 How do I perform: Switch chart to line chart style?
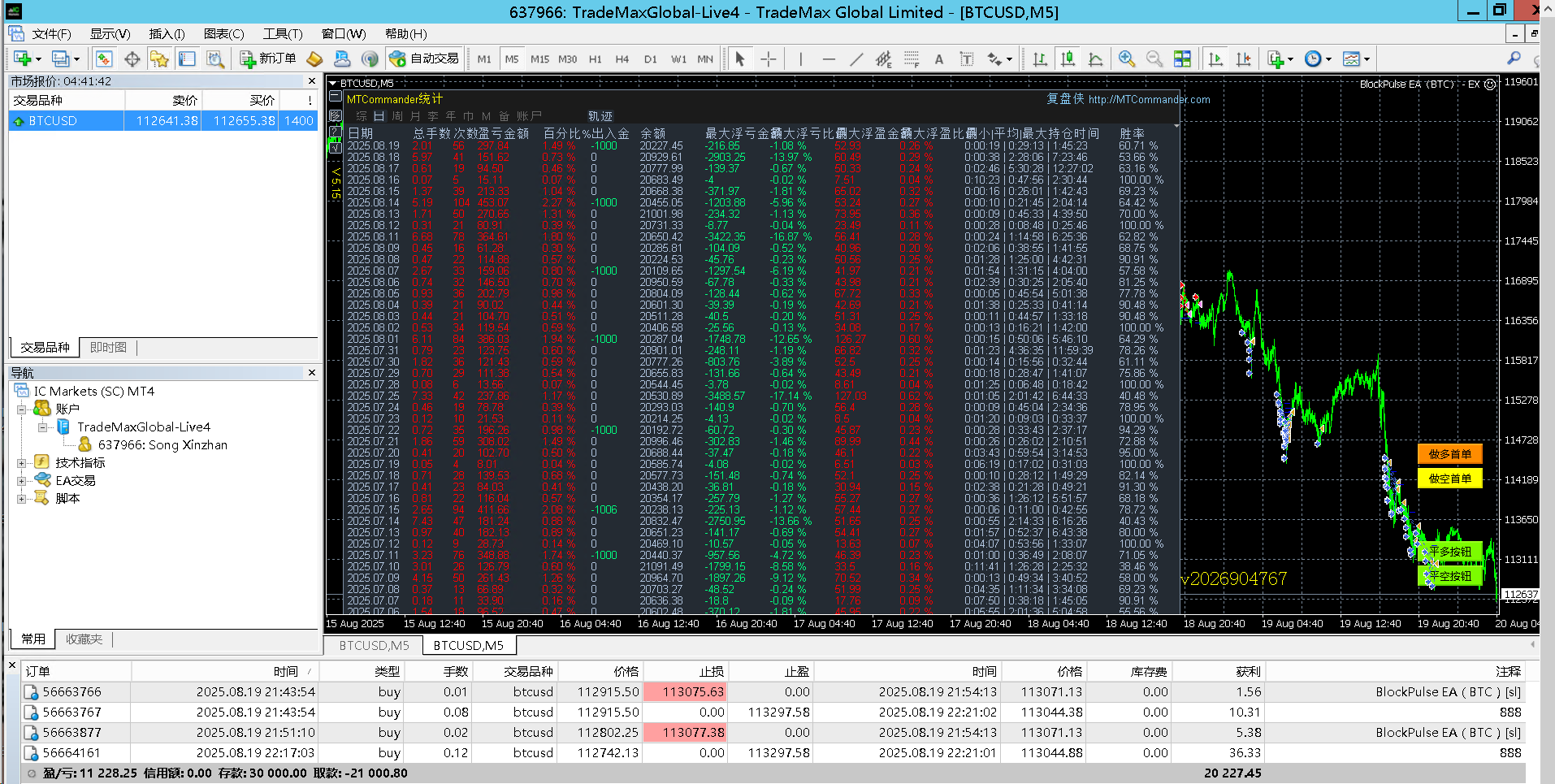[x=1095, y=58]
